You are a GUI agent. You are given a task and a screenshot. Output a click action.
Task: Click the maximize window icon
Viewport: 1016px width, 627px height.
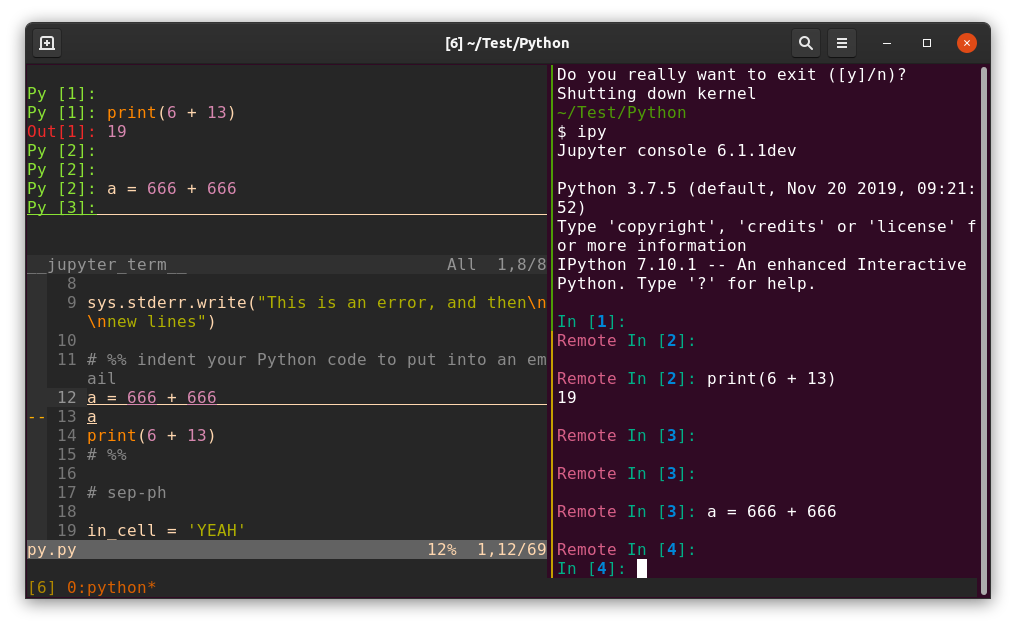coord(926,43)
